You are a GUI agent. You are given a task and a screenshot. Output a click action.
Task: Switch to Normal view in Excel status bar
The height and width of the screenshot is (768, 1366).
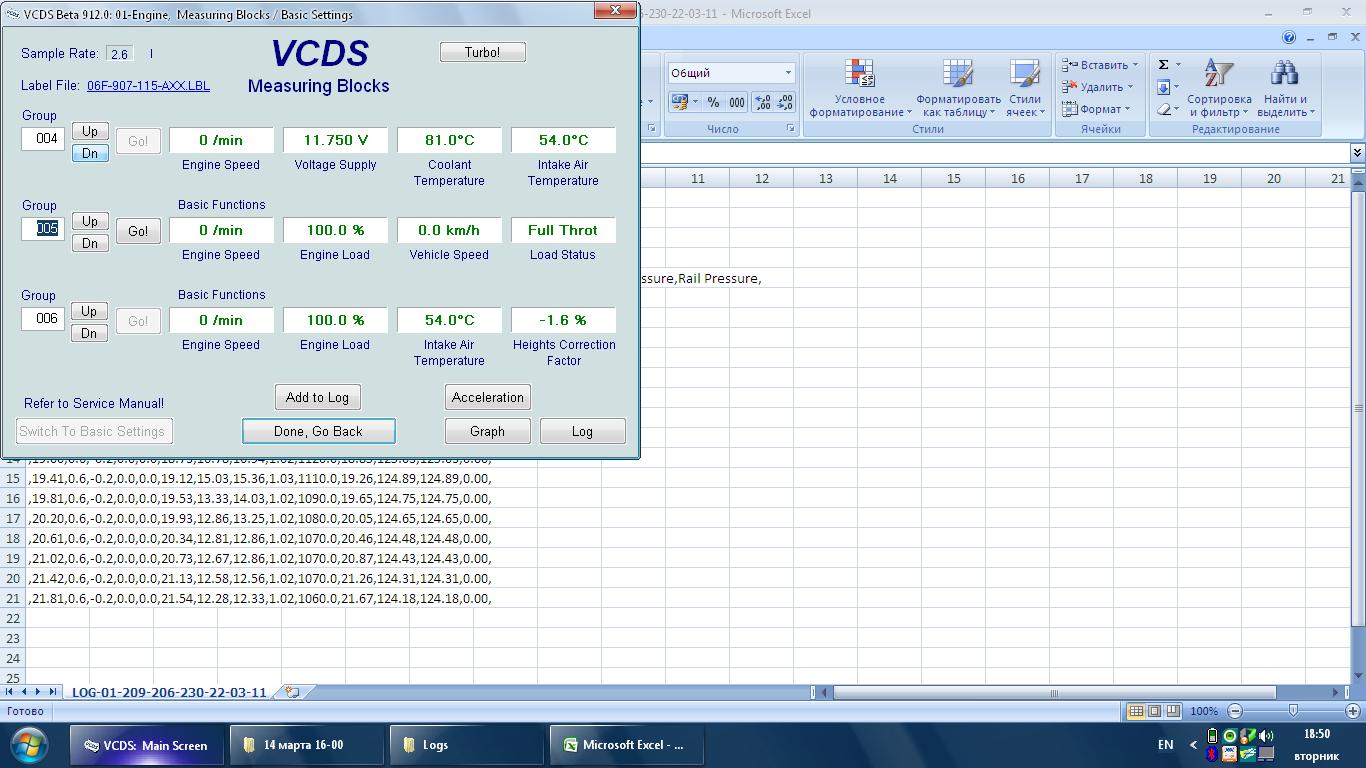(x=1136, y=711)
